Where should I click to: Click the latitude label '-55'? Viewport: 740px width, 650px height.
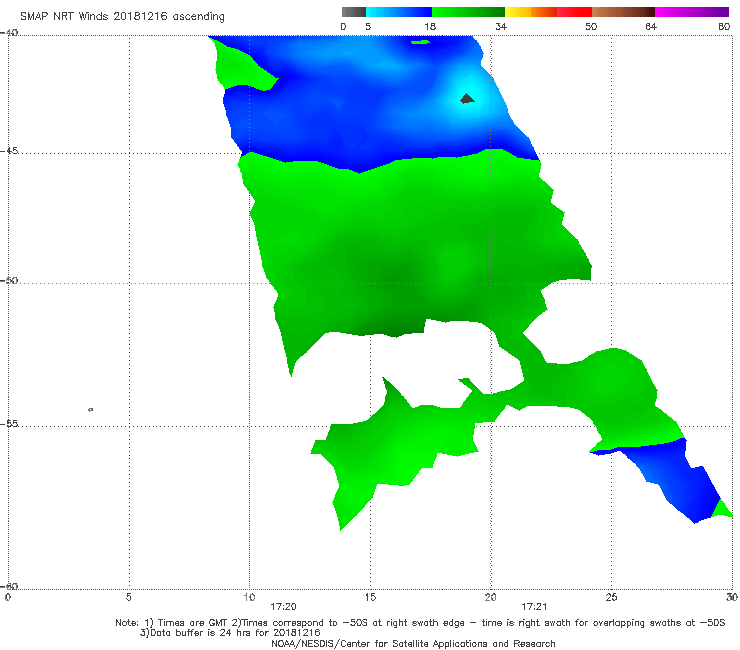[x=9, y=423]
